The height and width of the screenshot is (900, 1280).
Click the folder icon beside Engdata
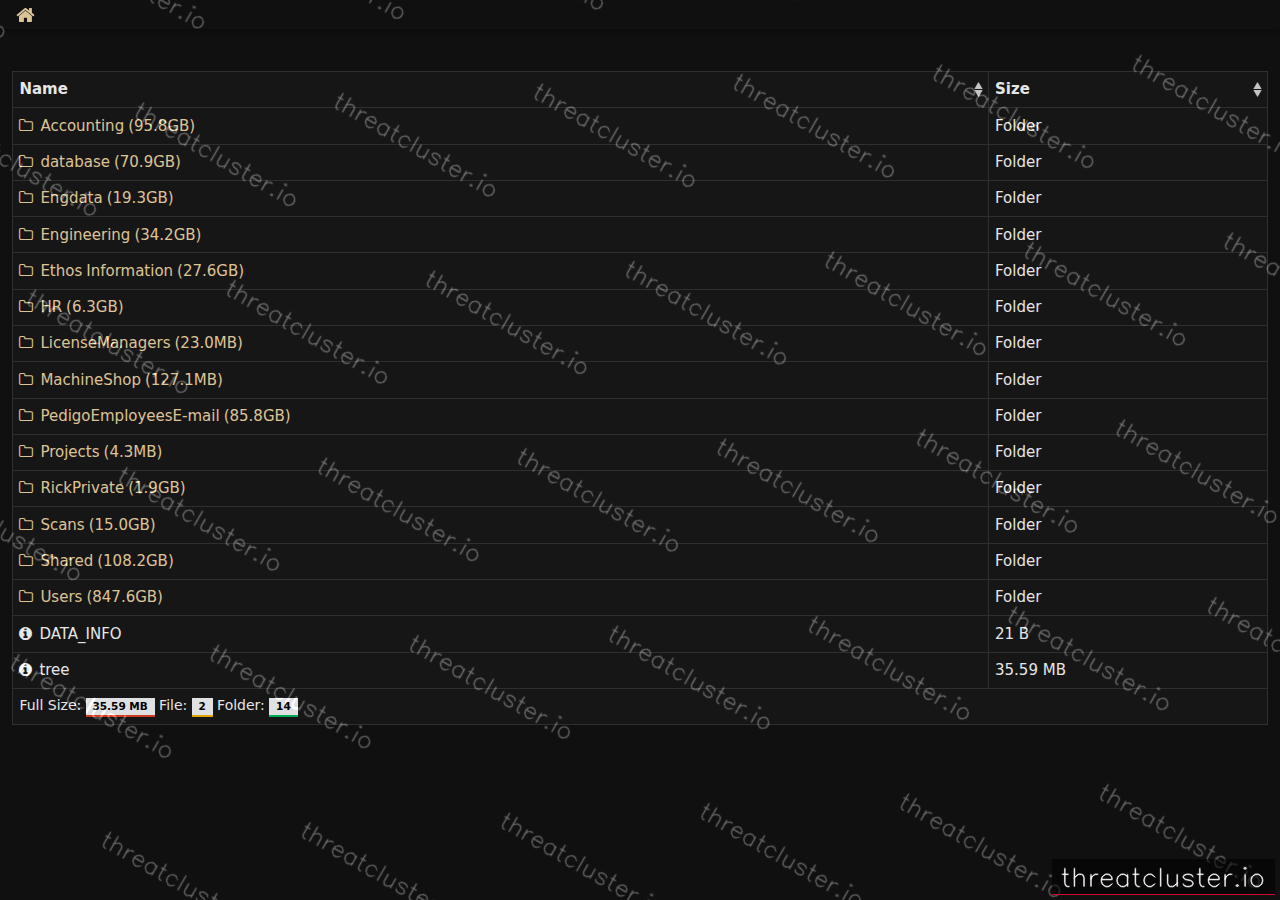pyautogui.click(x=26, y=198)
